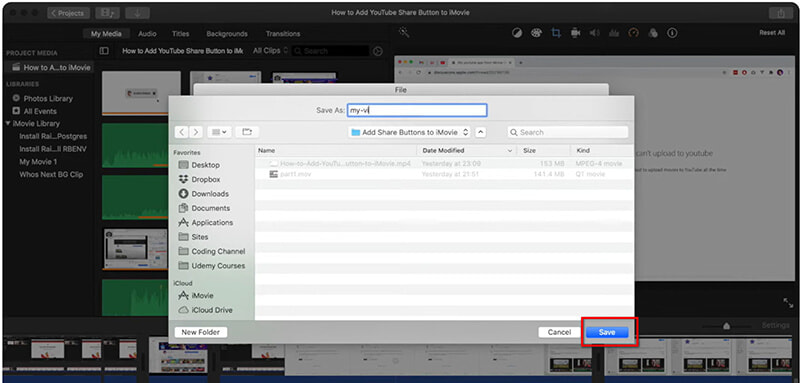This screenshot has height=383, width=800.
Task: Click the Search field in the save dialog
Action: click(x=568, y=132)
